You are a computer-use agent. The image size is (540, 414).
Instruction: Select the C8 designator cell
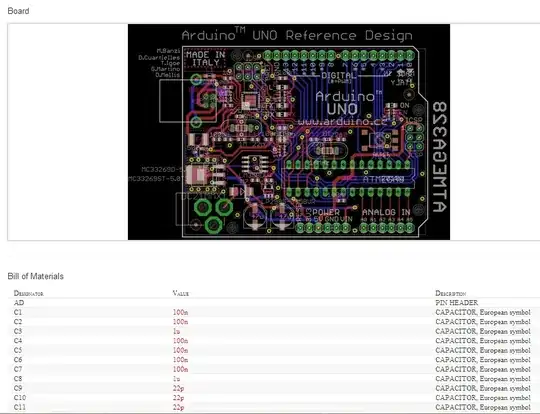pos(18,379)
